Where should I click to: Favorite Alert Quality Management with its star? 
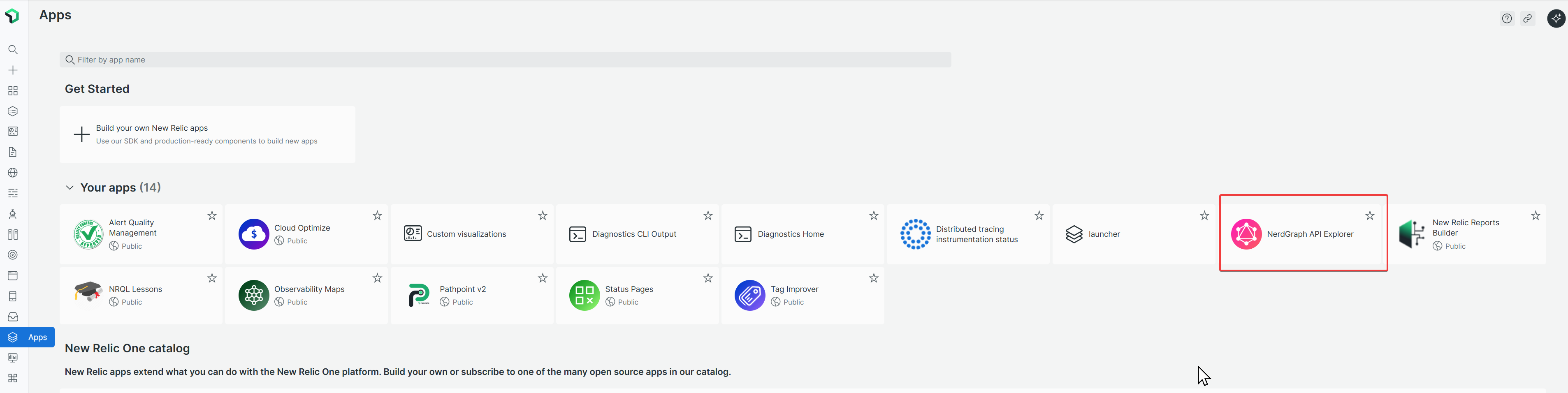[212, 215]
